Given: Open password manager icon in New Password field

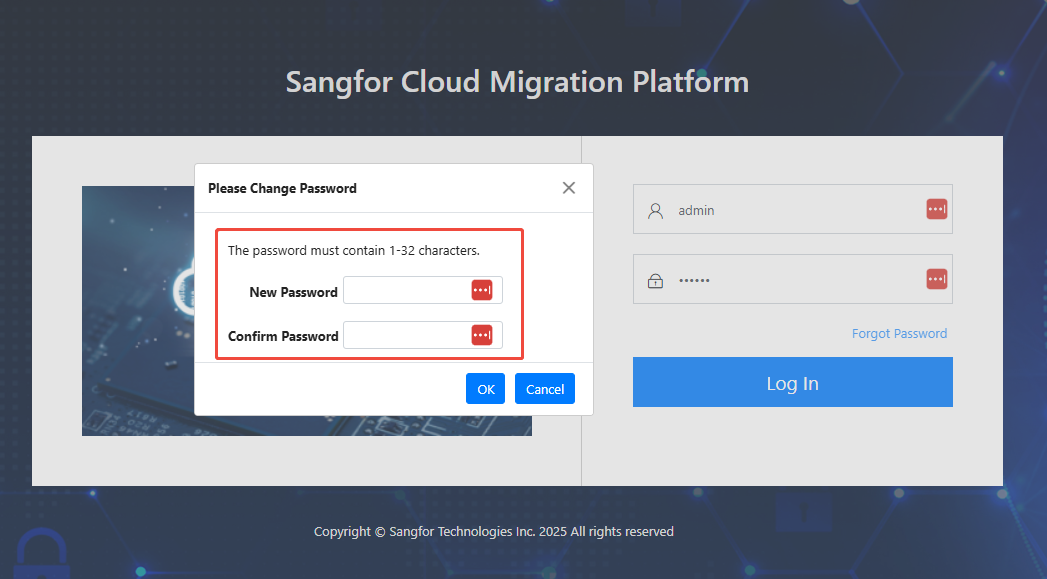Looking at the screenshot, I should (x=481, y=291).
